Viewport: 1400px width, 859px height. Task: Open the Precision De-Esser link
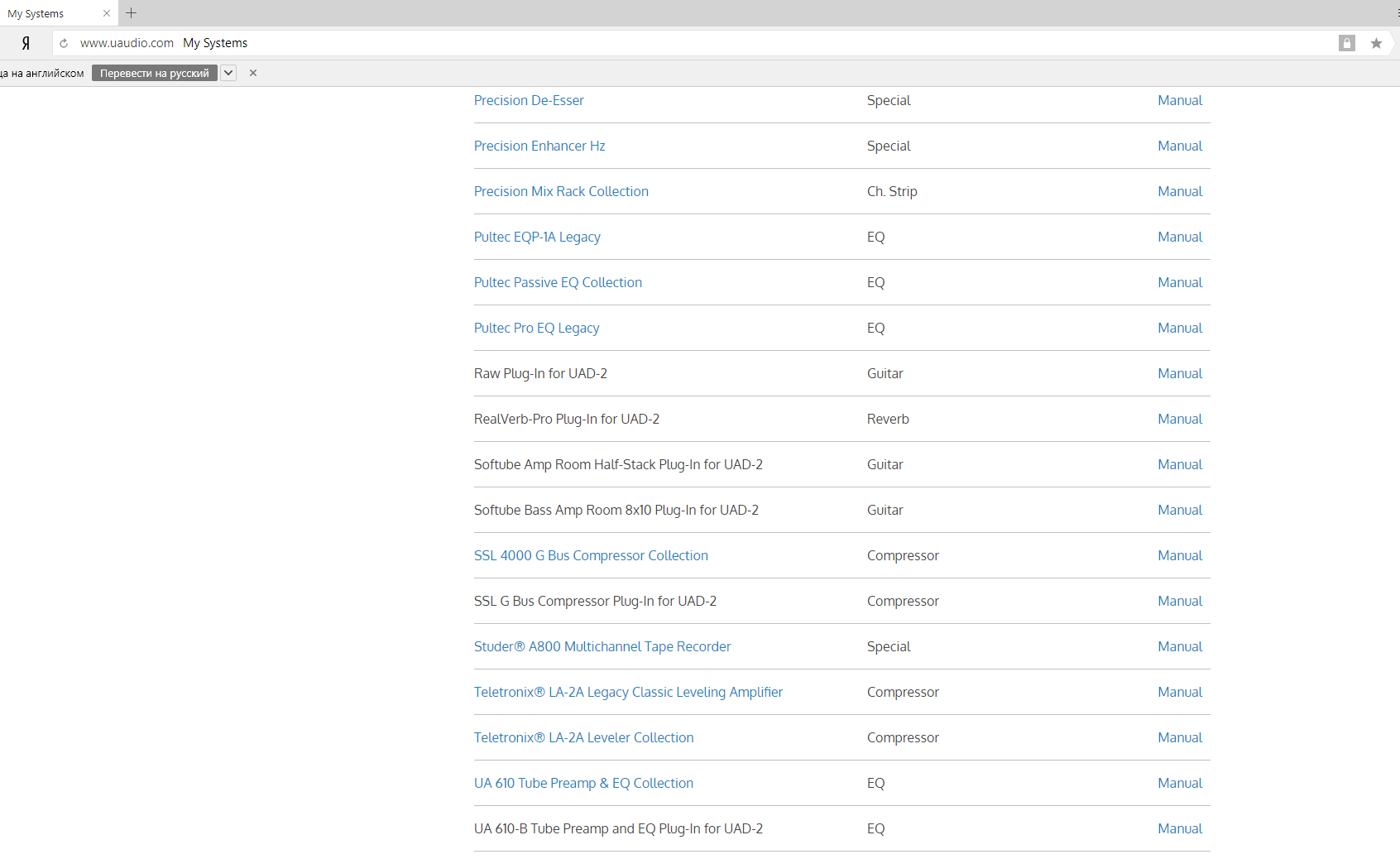tap(529, 100)
